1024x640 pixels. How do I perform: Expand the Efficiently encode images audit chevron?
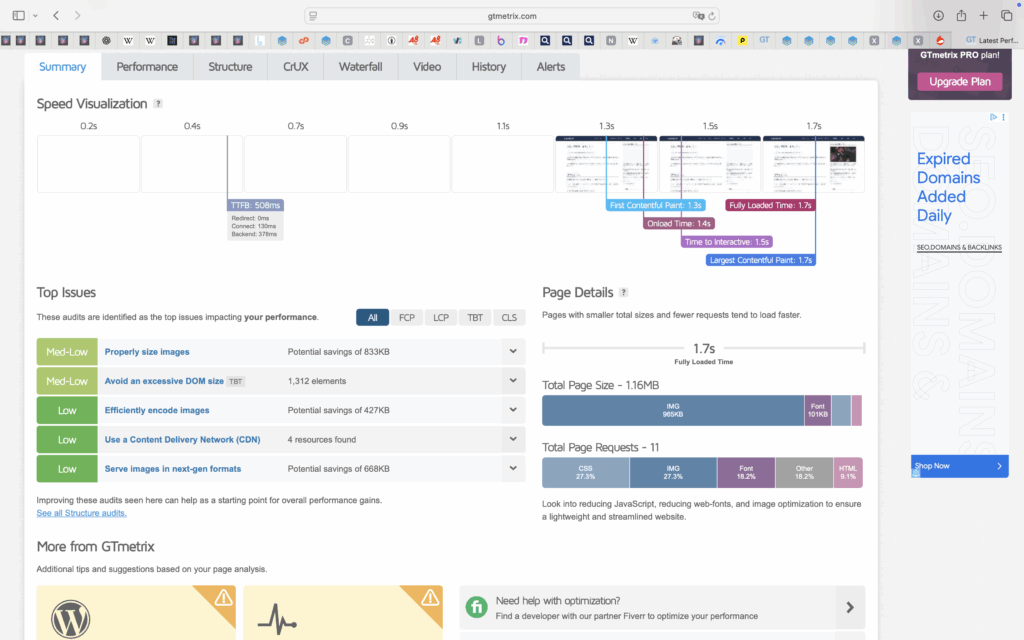[x=513, y=410]
